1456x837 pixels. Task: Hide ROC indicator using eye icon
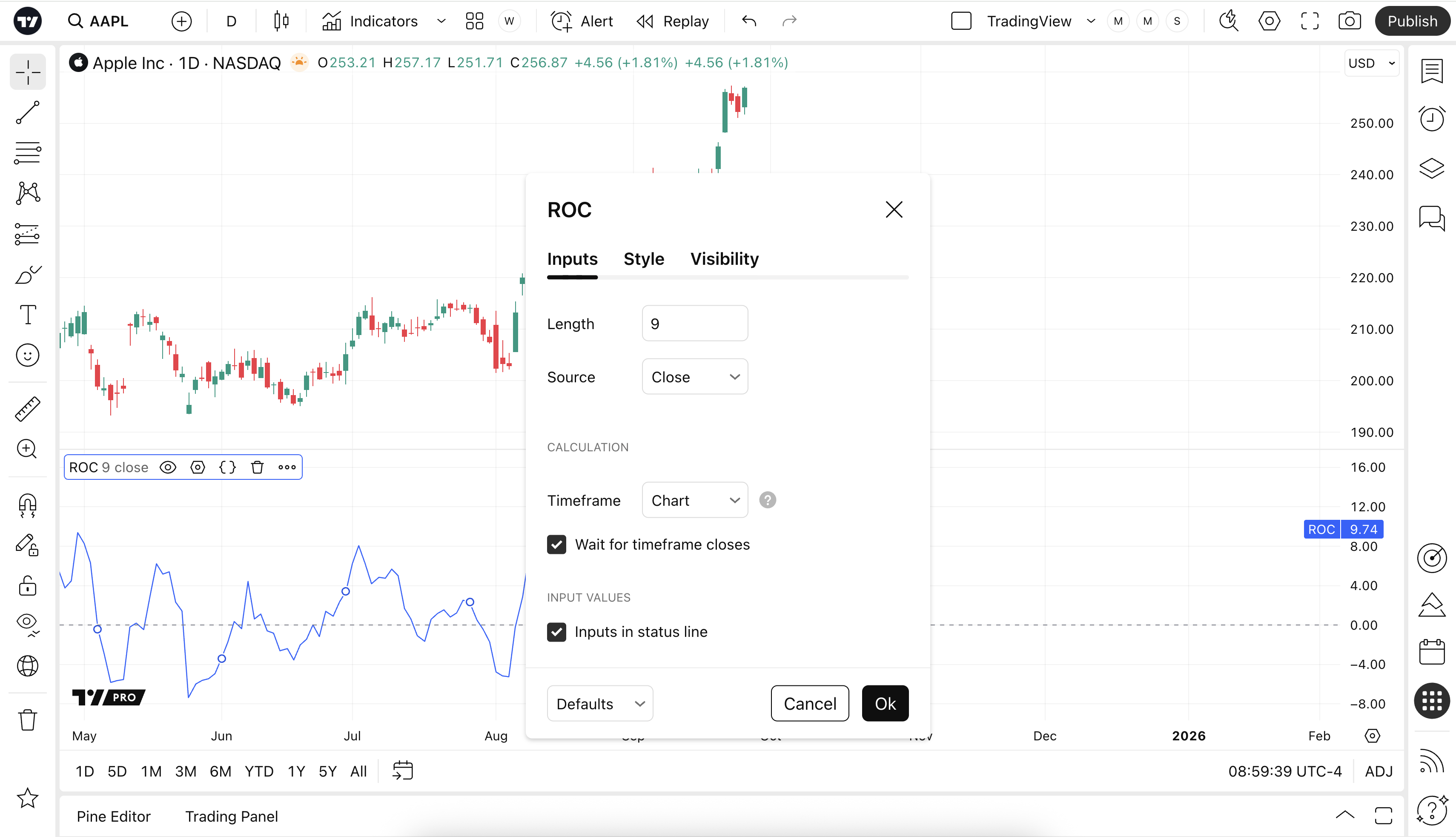point(168,467)
